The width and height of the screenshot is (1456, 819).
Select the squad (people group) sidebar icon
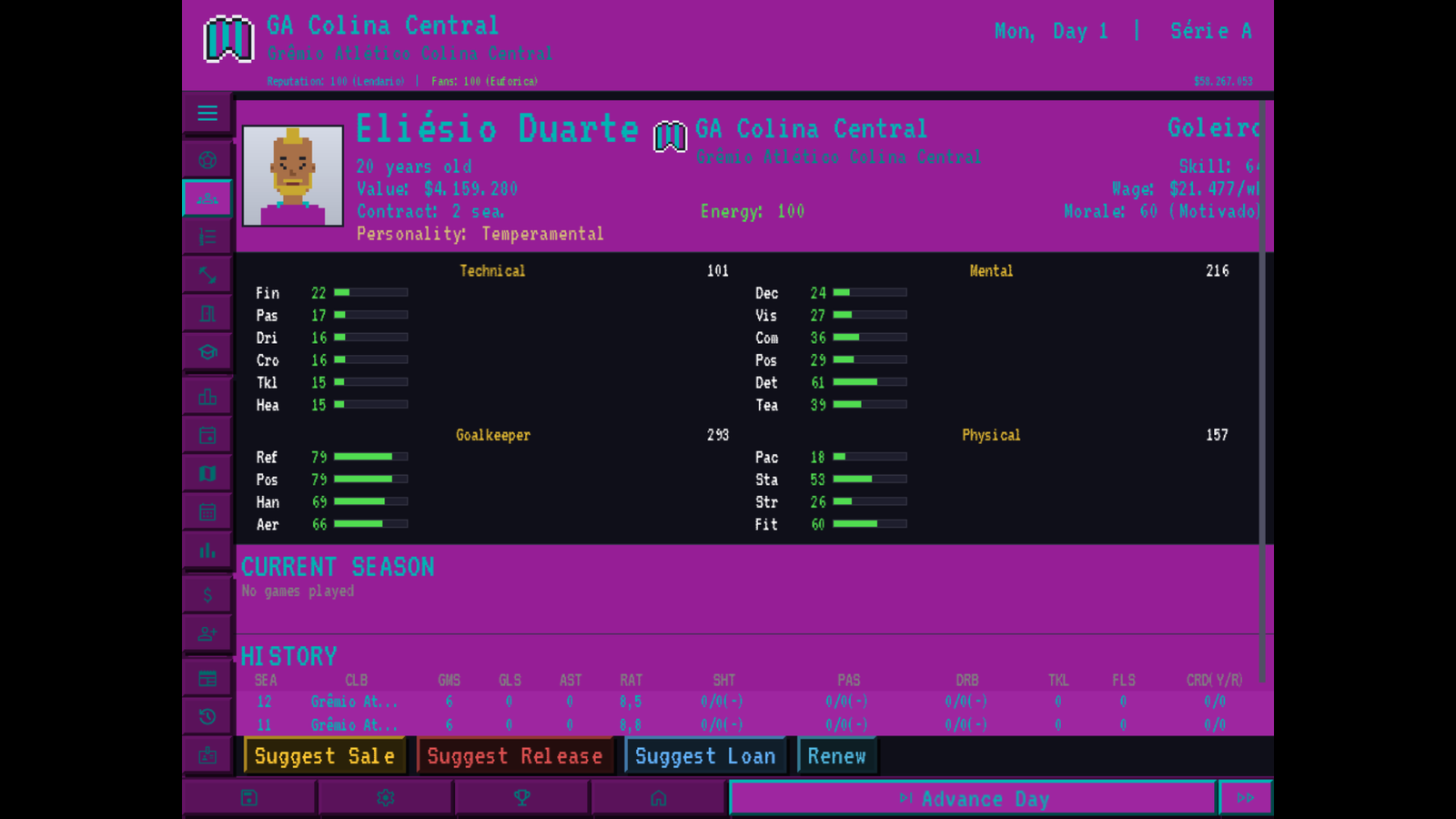207,198
